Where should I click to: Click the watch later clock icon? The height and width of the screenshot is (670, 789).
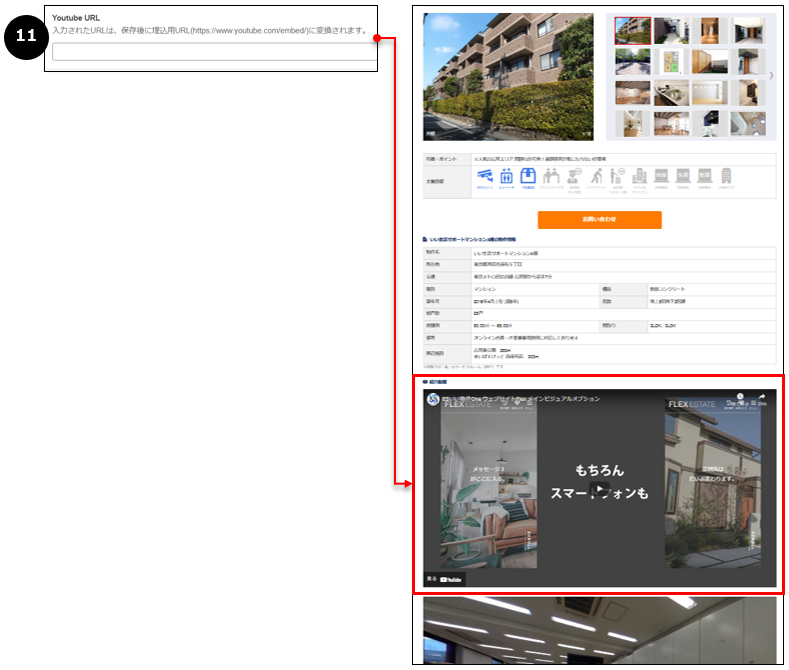click(740, 397)
